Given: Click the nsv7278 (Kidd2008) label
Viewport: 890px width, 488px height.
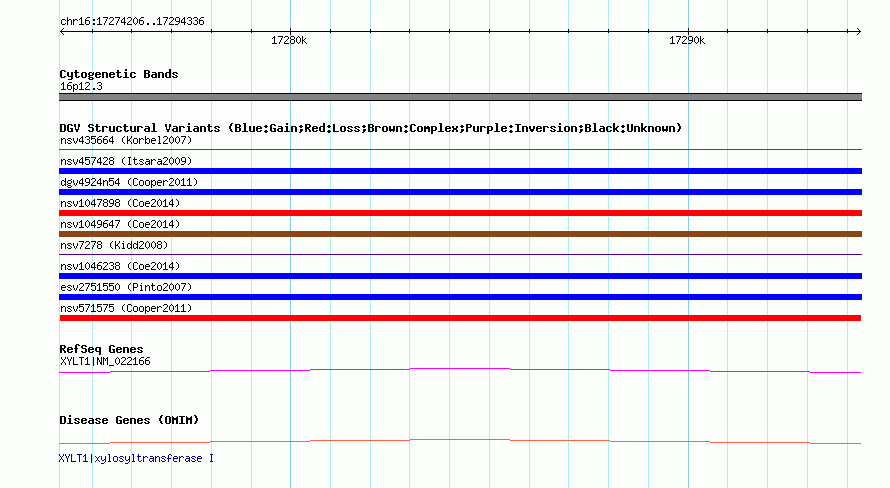Looking at the screenshot, I should point(114,245).
